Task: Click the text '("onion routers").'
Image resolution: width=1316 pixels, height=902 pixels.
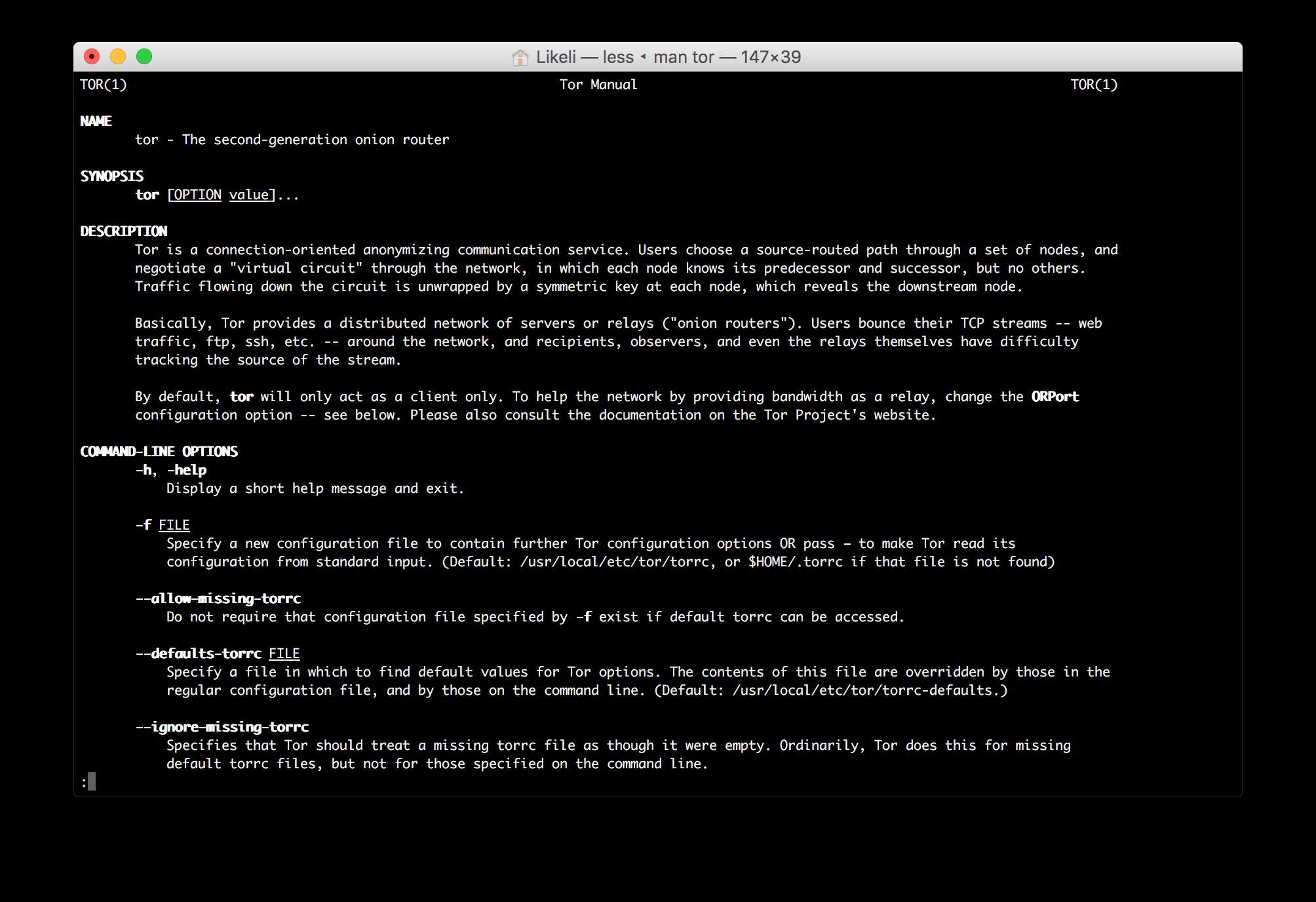Action: point(732,323)
